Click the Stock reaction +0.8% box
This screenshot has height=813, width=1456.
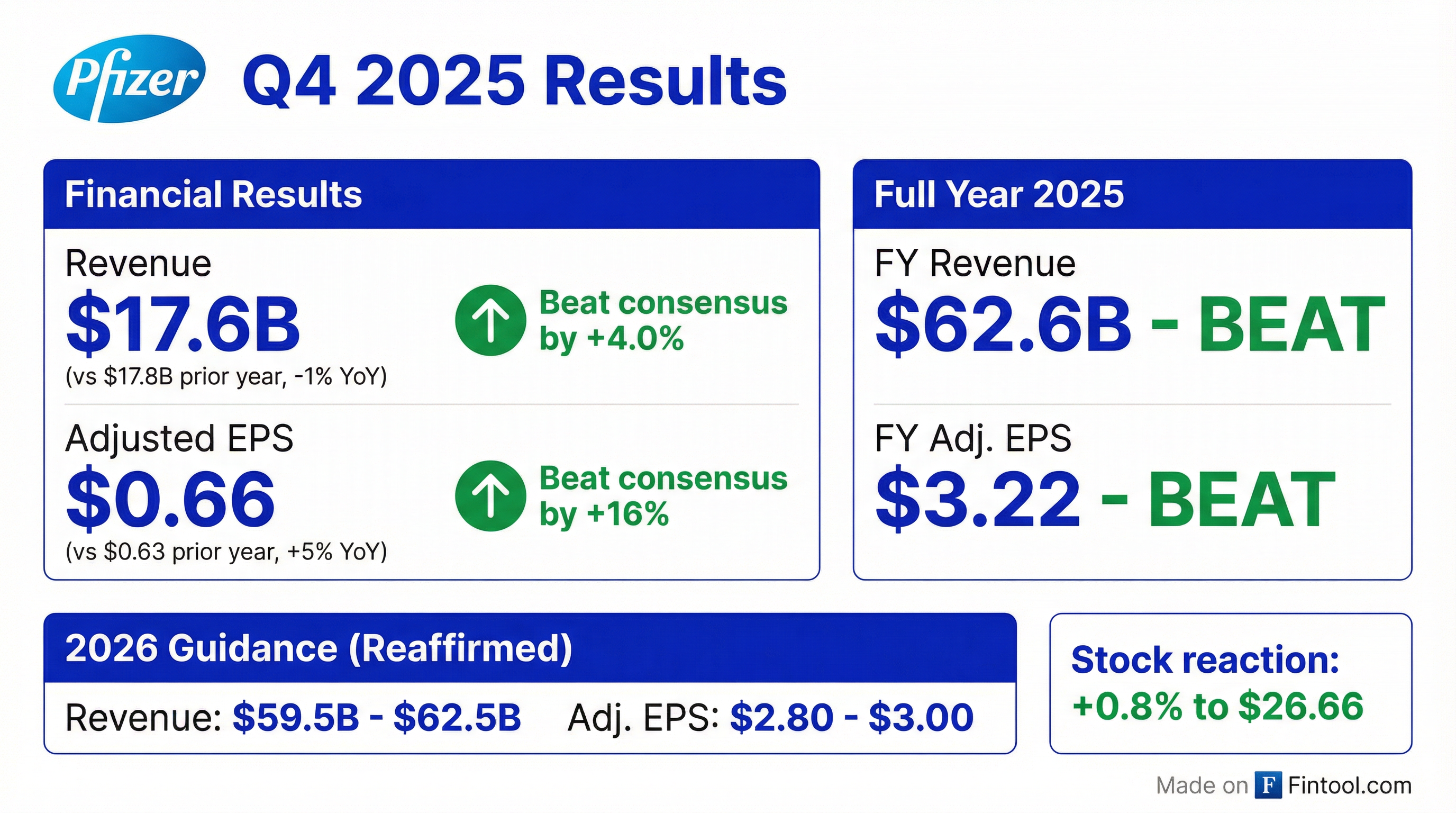click(1230, 683)
